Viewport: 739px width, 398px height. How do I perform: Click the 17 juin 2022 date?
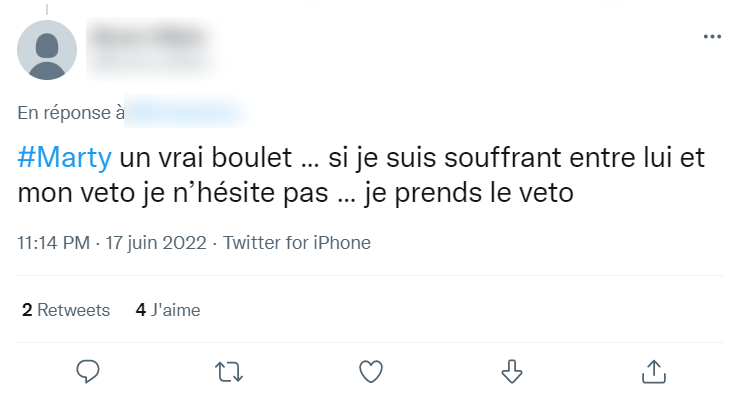pyautogui.click(x=156, y=243)
